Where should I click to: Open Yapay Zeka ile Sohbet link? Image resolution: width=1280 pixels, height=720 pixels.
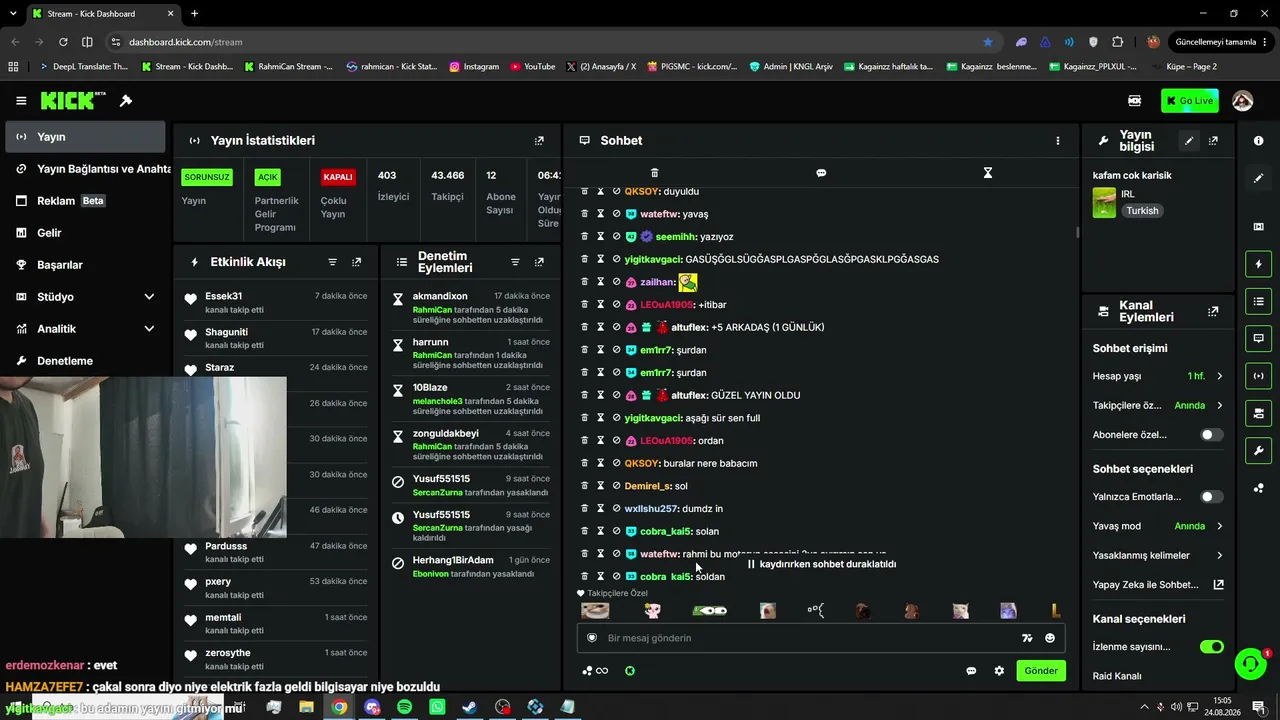click(1158, 585)
